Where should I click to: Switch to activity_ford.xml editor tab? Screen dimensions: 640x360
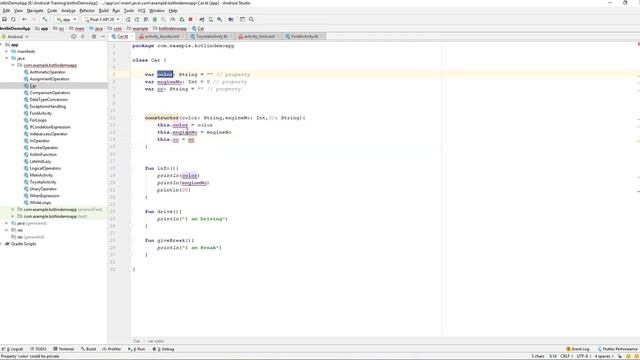click(x=259, y=36)
